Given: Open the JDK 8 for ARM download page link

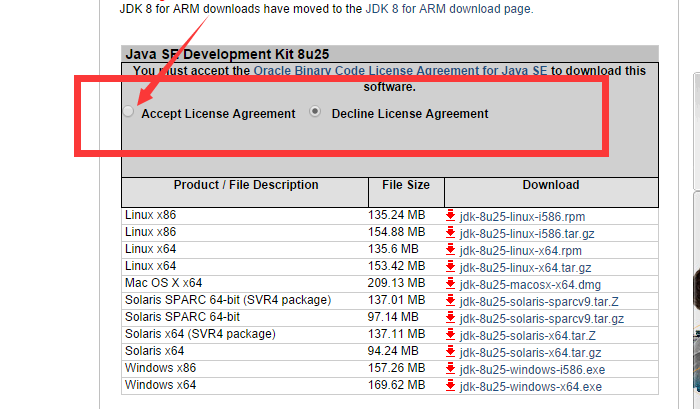Looking at the screenshot, I should click(x=449, y=9).
